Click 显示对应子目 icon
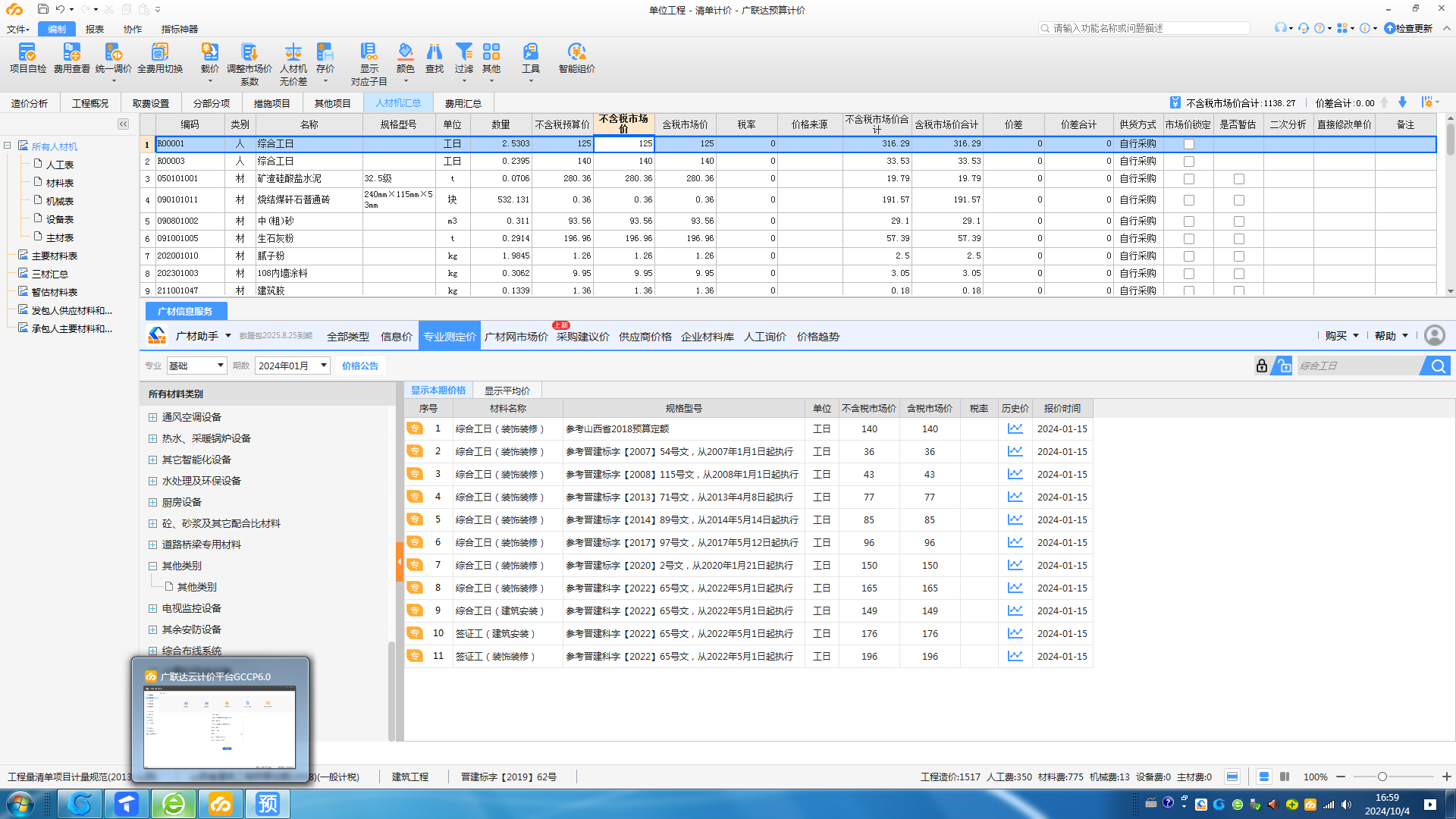The width and height of the screenshot is (1456, 819). click(x=369, y=64)
